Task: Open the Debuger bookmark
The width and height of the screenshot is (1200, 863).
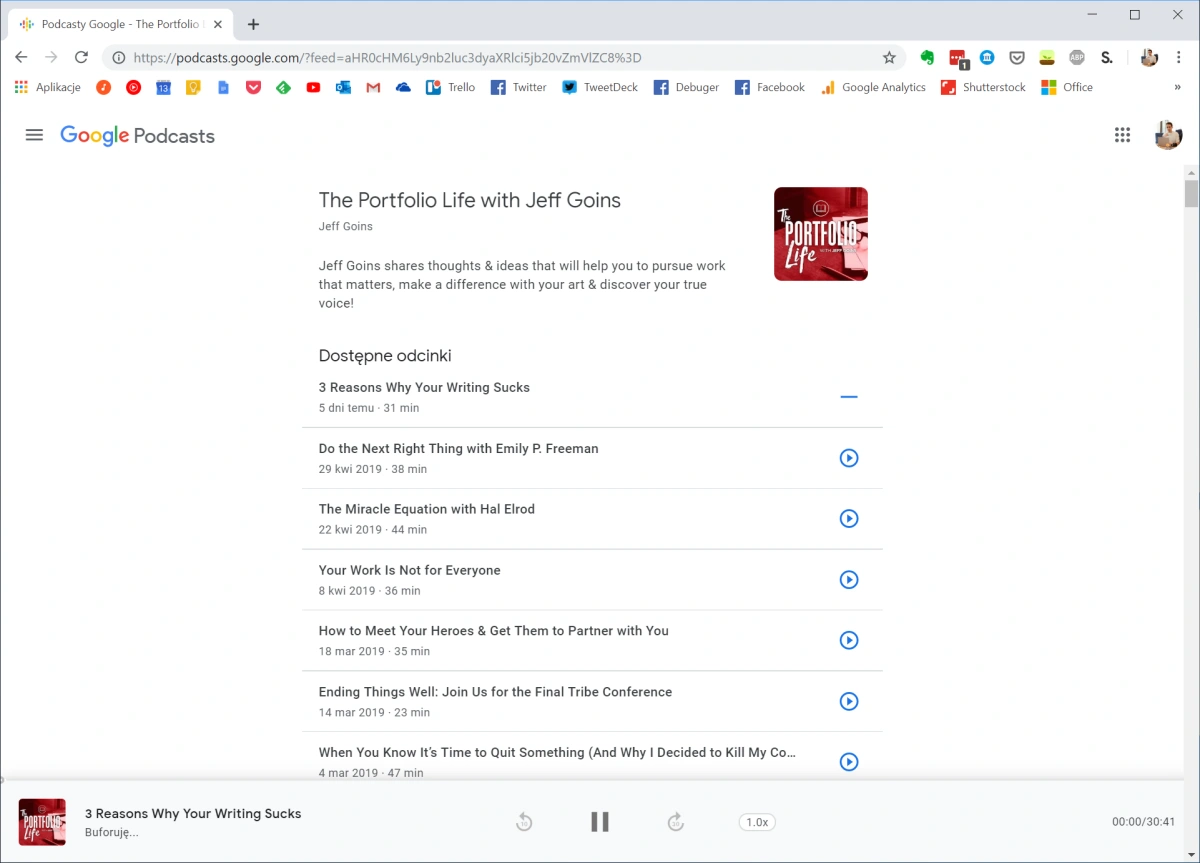Action: (x=686, y=88)
